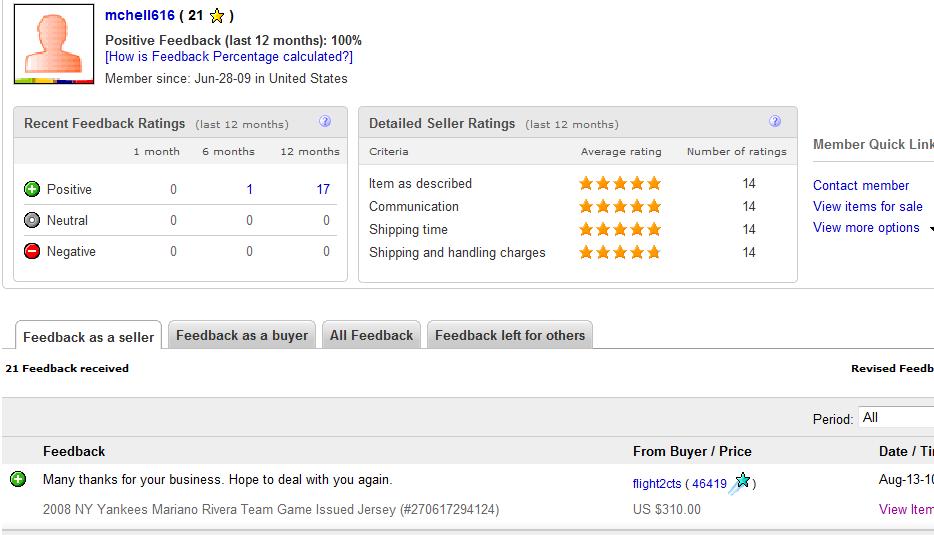
Task: Open the 17 positive ratings for 12 months
Action: click(323, 189)
